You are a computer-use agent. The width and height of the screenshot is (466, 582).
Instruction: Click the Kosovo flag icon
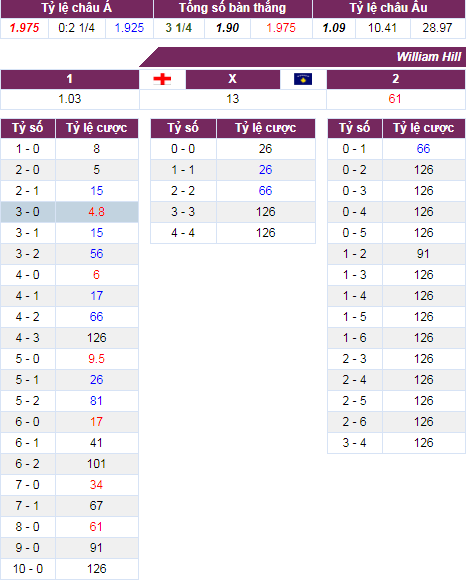click(x=303, y=79)
